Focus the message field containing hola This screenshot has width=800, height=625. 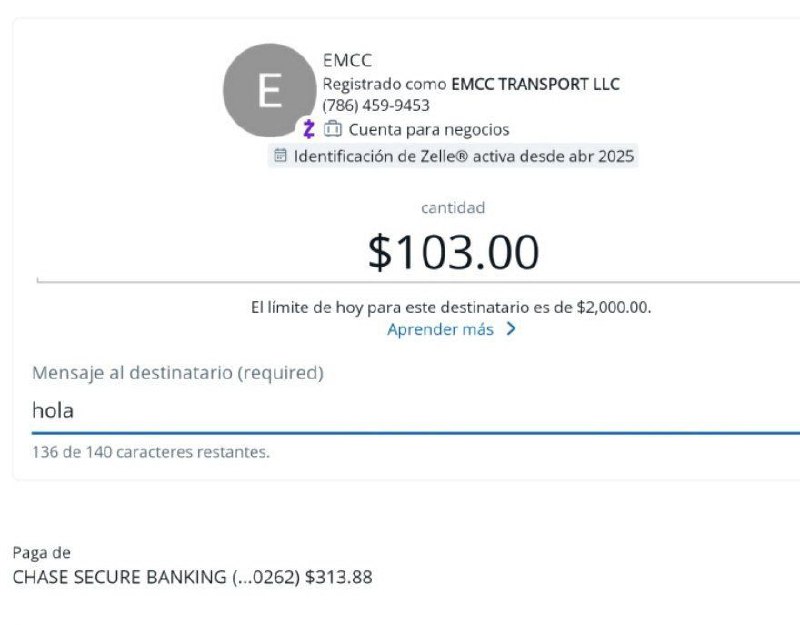point(400,411)
